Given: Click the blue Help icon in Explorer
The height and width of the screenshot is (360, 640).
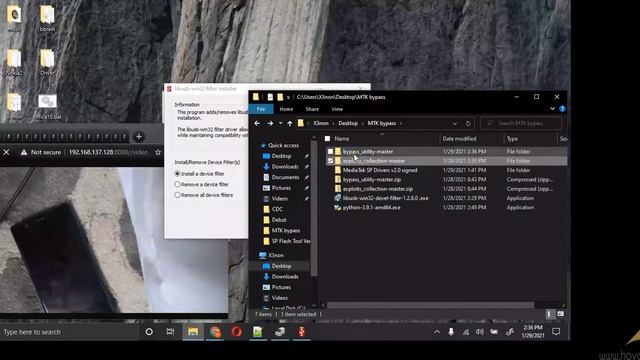Looking at the screenshot, I should point(562,109).
